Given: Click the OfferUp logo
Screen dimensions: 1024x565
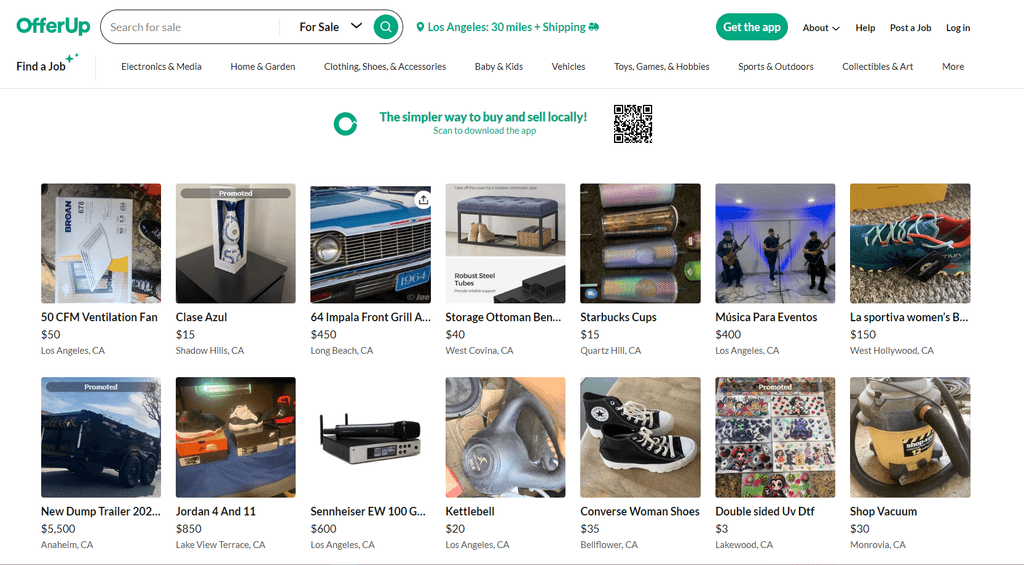Looking at the screenshot, I should click(54, 26).
